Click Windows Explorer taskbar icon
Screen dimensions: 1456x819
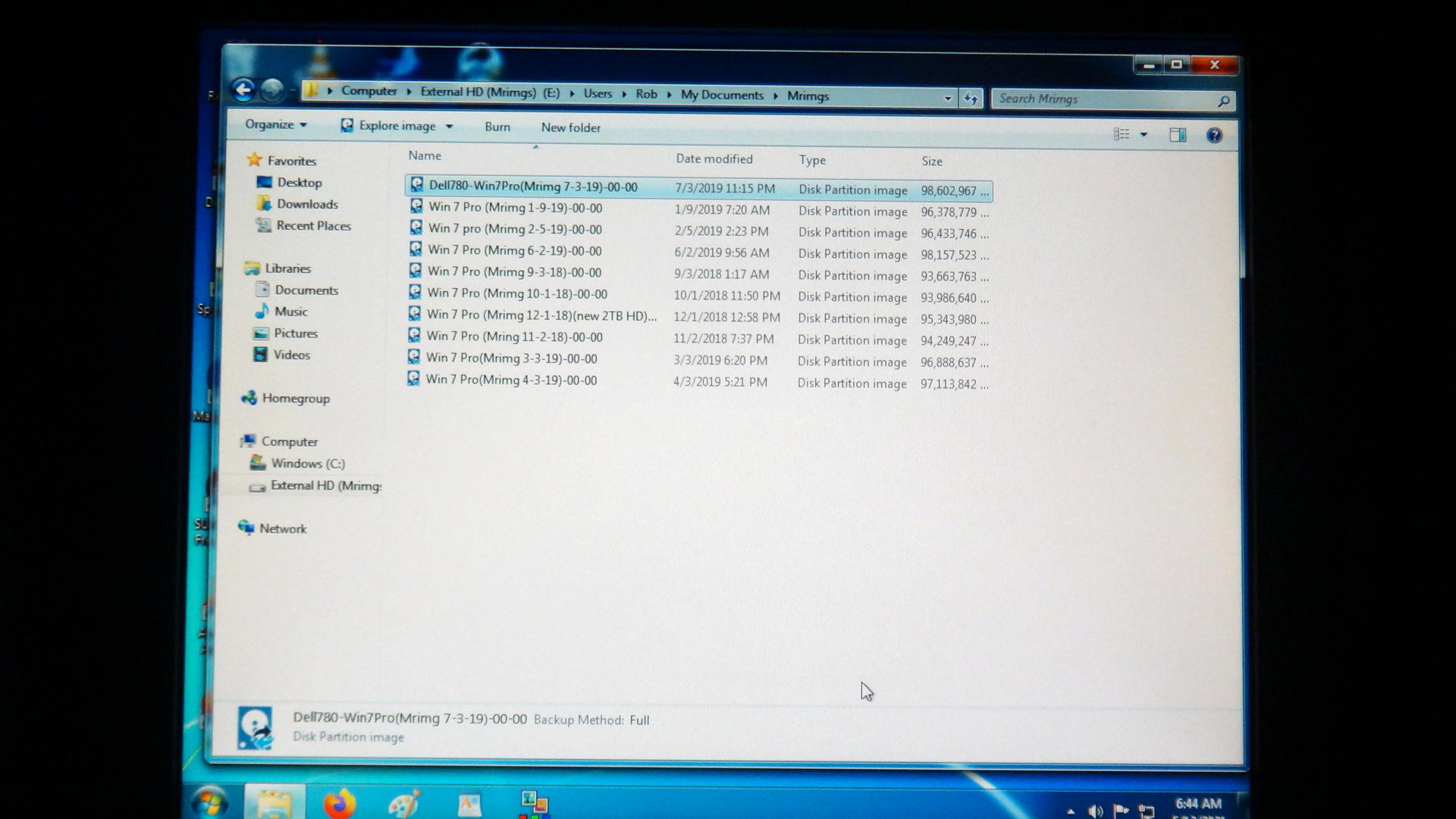tap(275, 804)
